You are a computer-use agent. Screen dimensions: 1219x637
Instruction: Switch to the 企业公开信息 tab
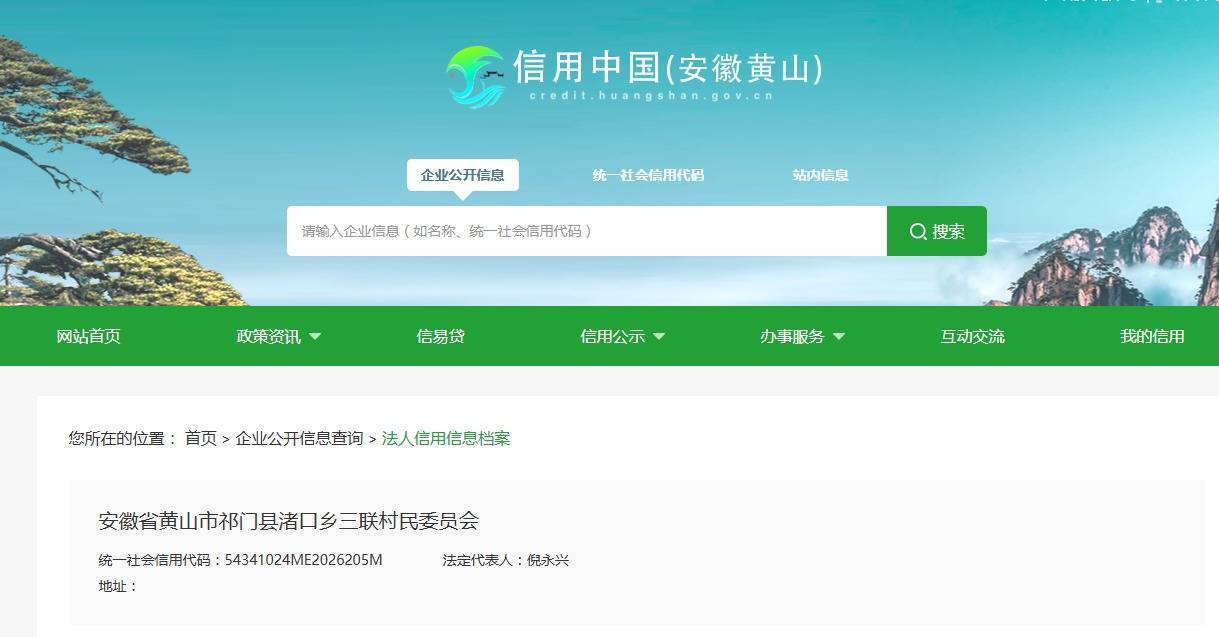coord(461,174)
